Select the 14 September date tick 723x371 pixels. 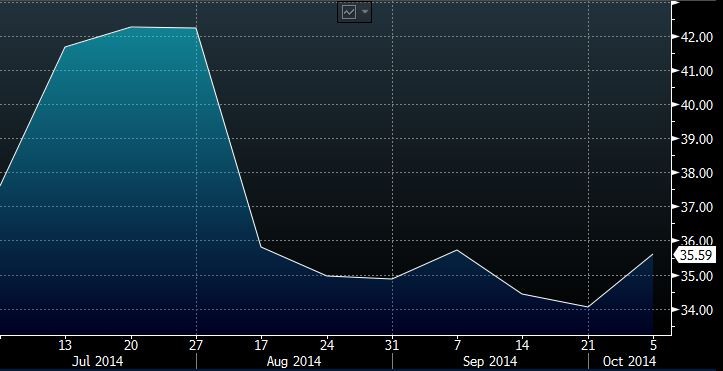522,345
